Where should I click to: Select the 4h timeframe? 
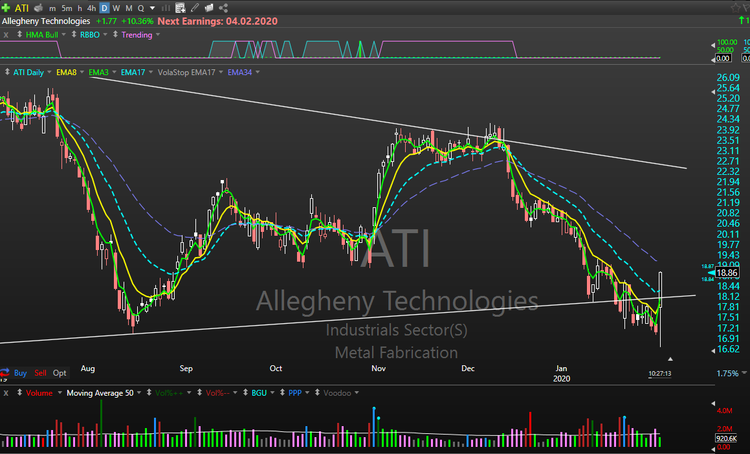tap(92, 6)
